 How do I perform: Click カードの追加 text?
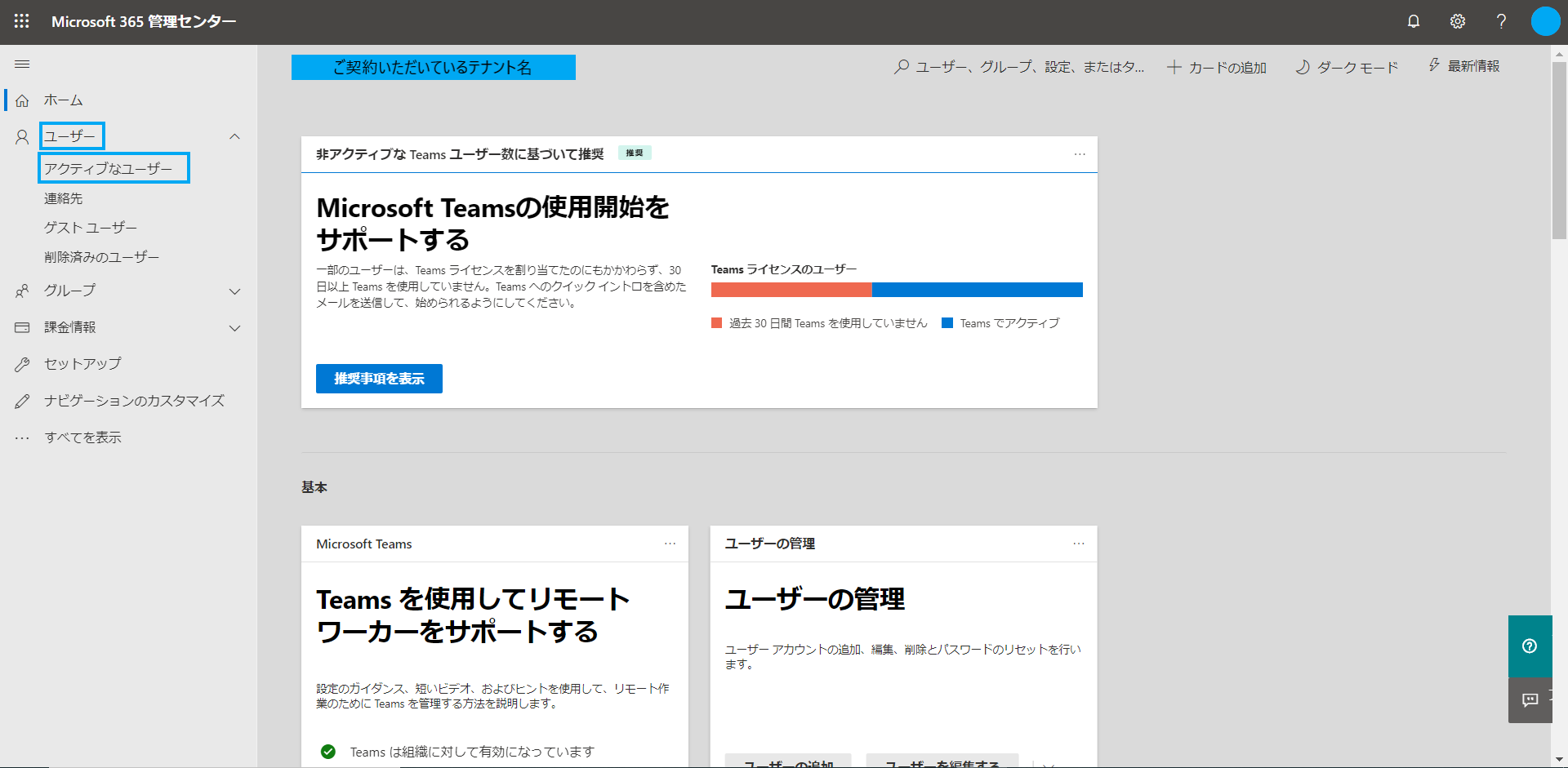(x=1227, y=68)
